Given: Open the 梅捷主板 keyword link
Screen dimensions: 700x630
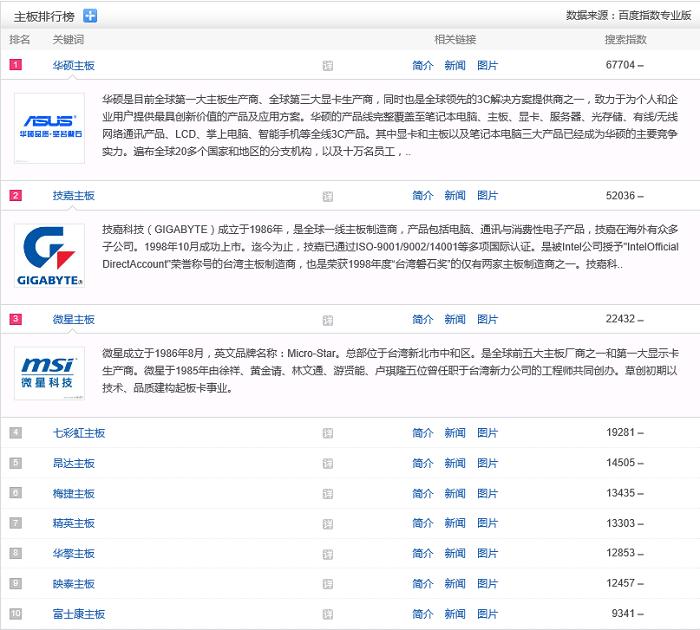Looking at the screenshot, I should click(74, 493).
